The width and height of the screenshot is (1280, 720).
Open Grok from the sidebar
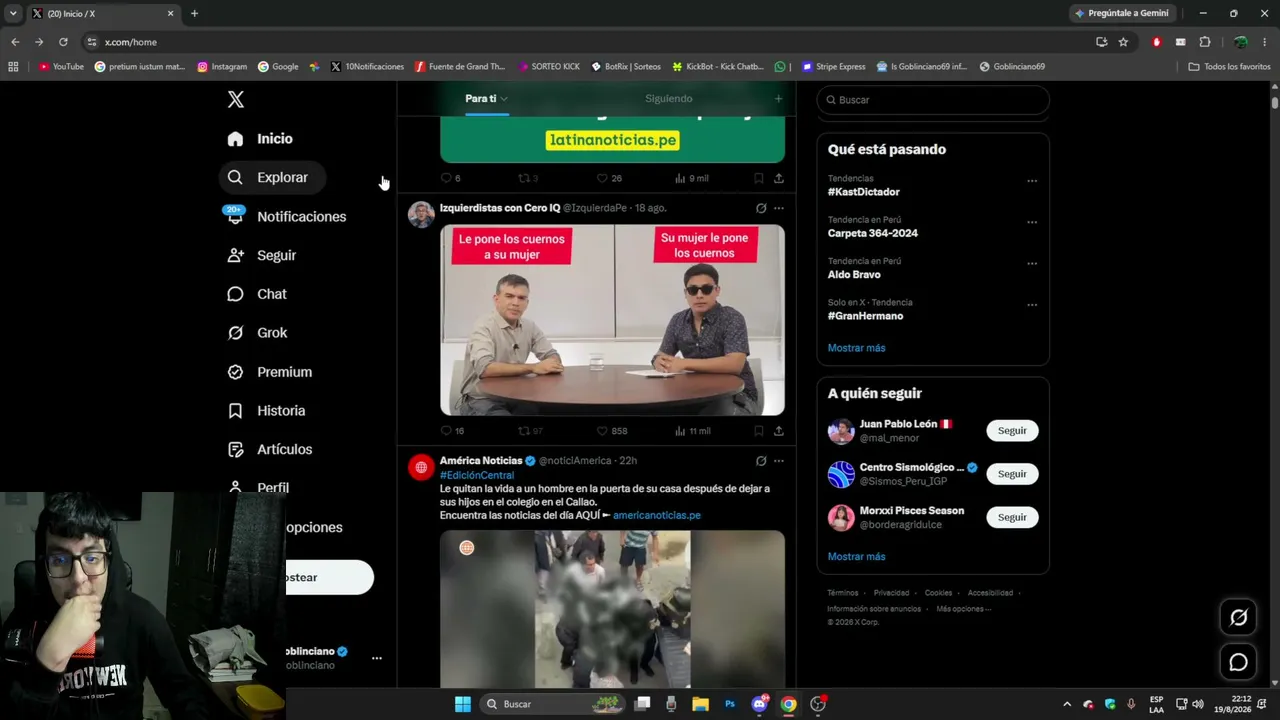(x=258, y=333)
